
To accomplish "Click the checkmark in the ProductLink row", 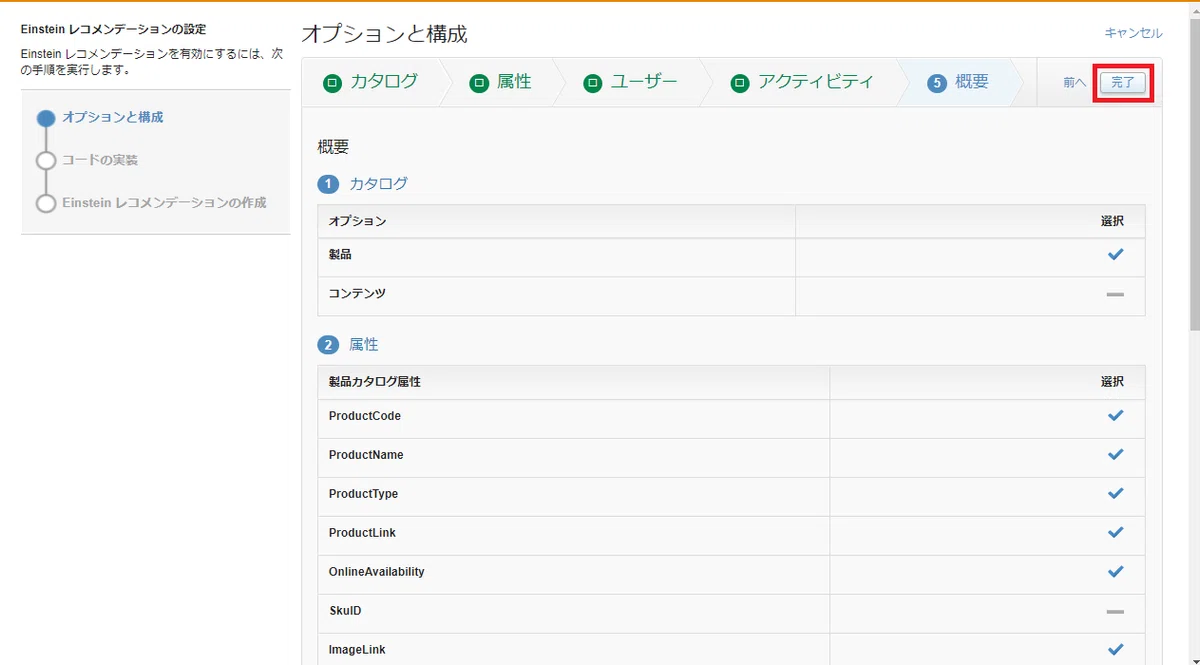I will click(x=1115, y=533).
